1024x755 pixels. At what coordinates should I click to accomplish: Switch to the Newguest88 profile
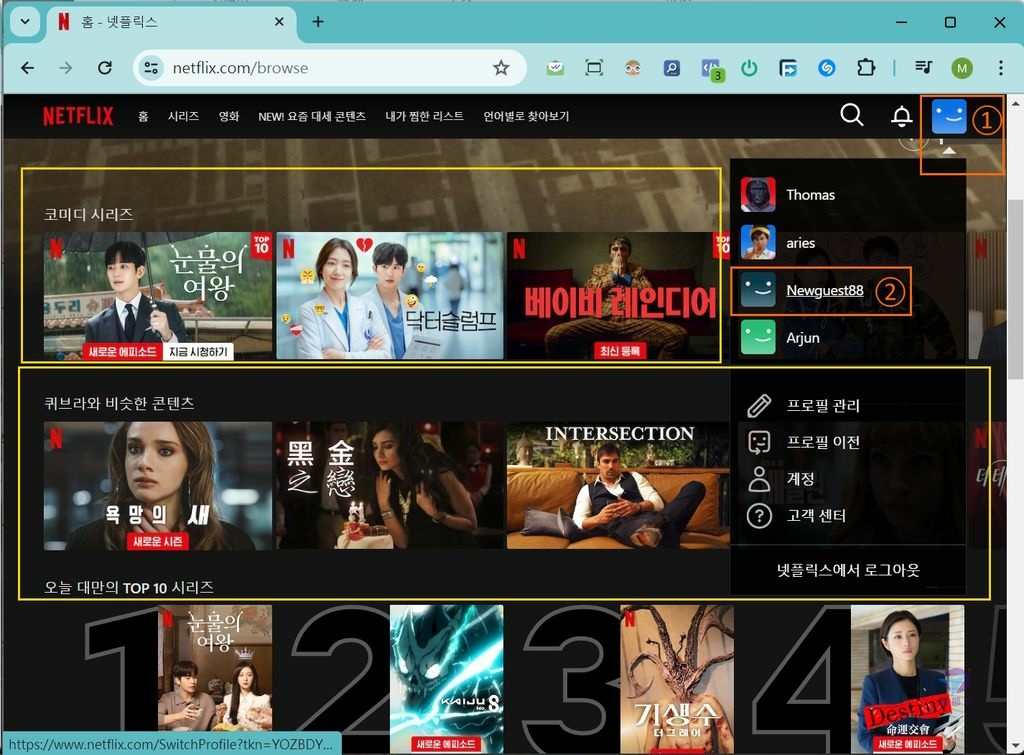[x=825, y=290]
